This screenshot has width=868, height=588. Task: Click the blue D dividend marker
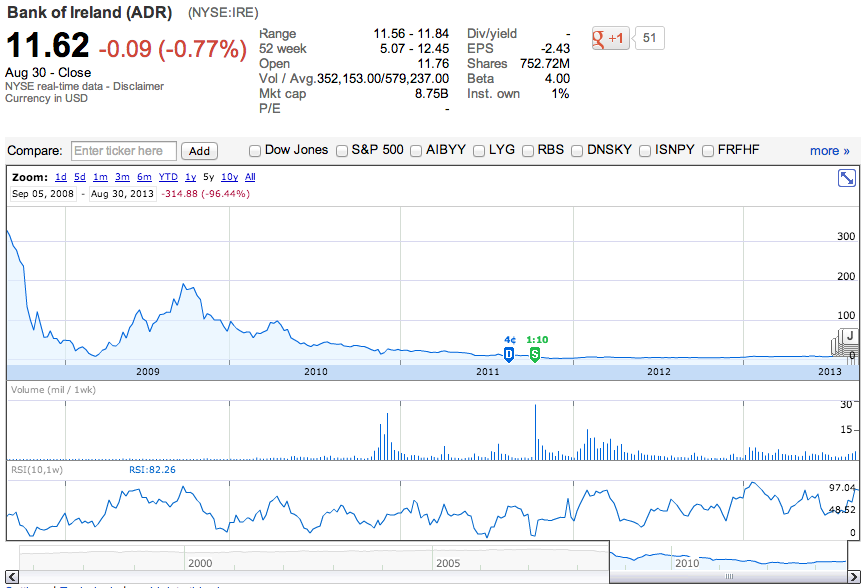pyautogui.click(x=509, y=354)
